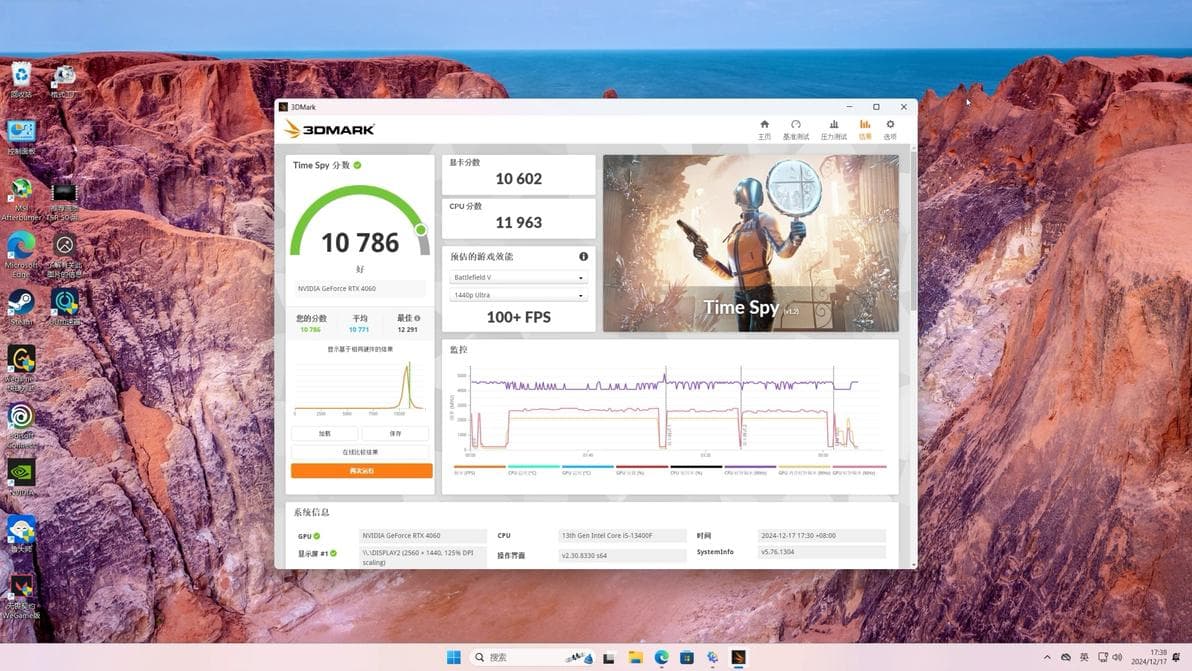Toggle the dark red GPU load legend swatch
1192x671 pixels.
click(642, 469)
